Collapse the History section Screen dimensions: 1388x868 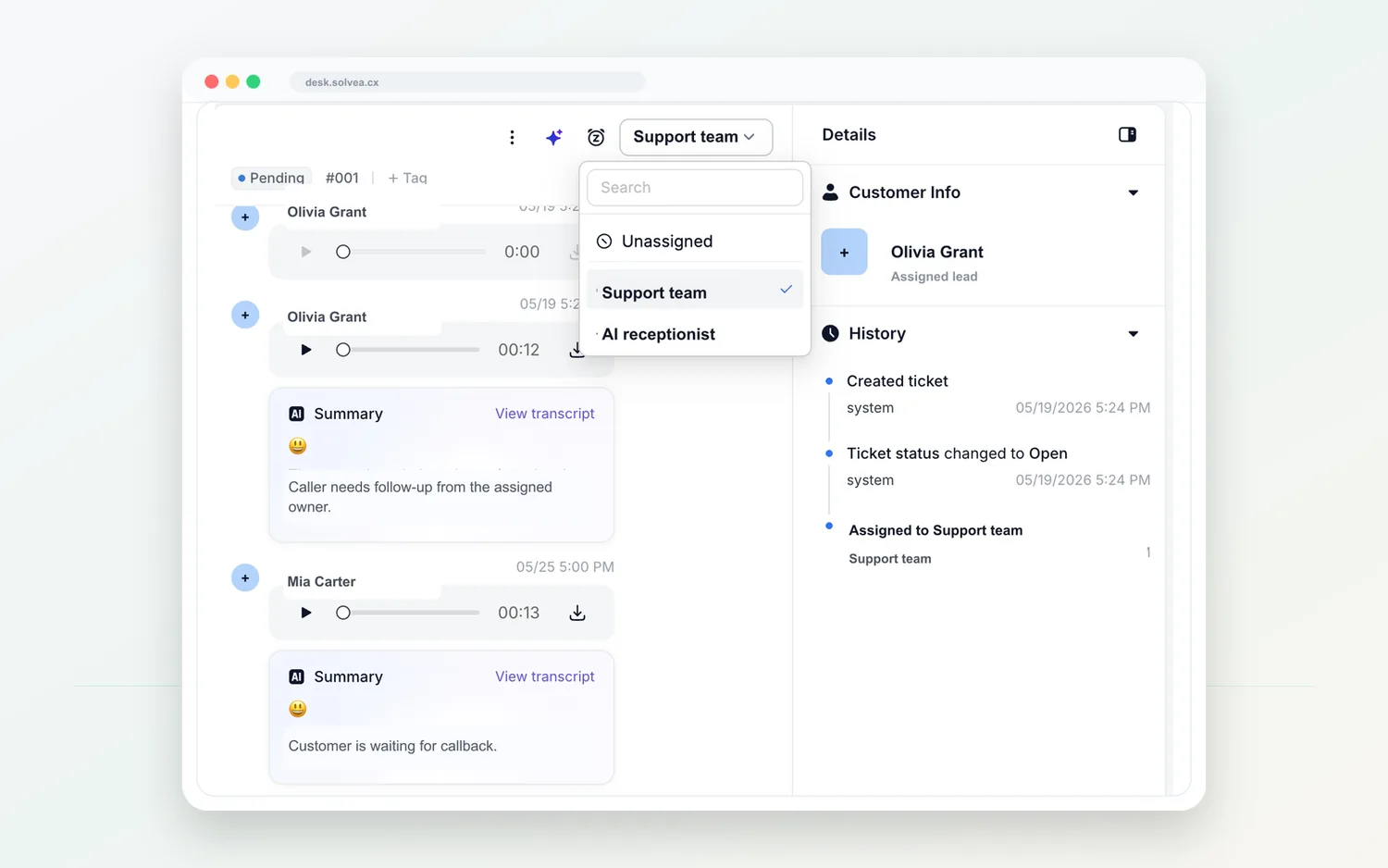point(1133,333)
